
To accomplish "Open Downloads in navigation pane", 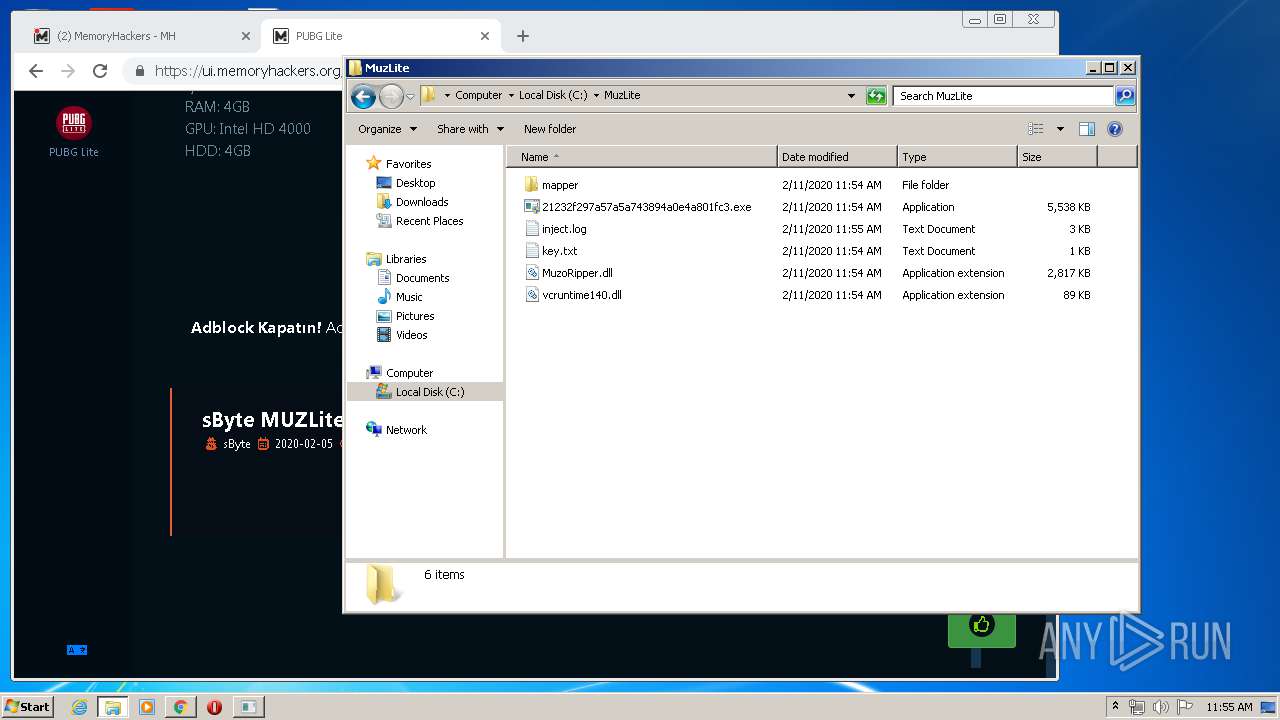I will (x=421, y=202).
